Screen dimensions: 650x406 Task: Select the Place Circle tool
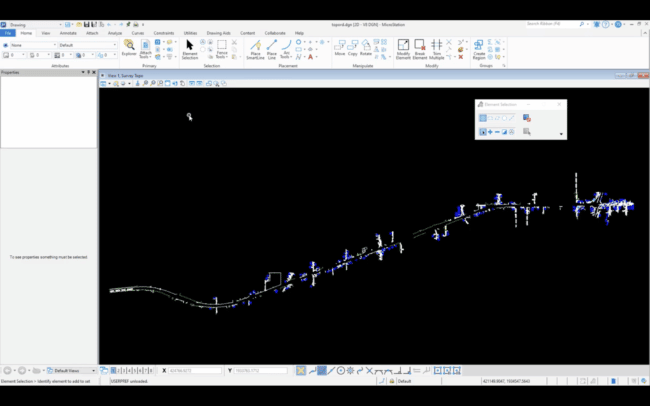[298, 42]
